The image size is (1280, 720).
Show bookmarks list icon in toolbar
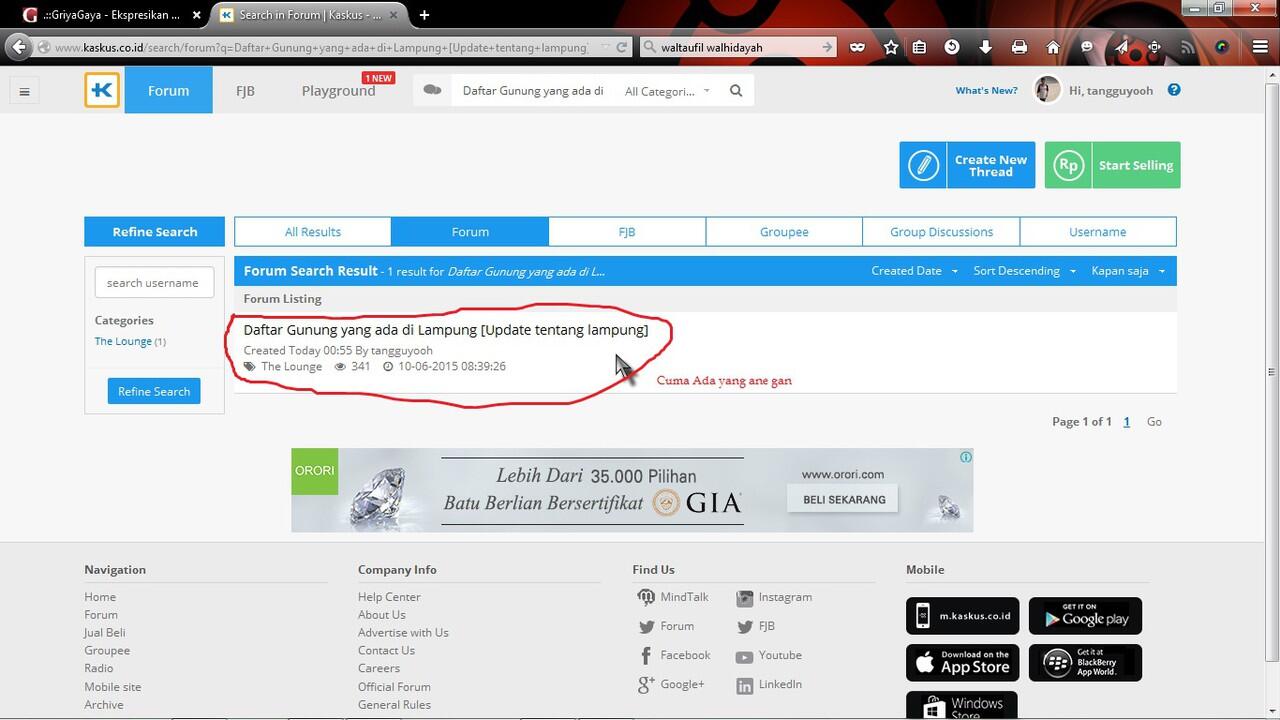pos(919,47)
